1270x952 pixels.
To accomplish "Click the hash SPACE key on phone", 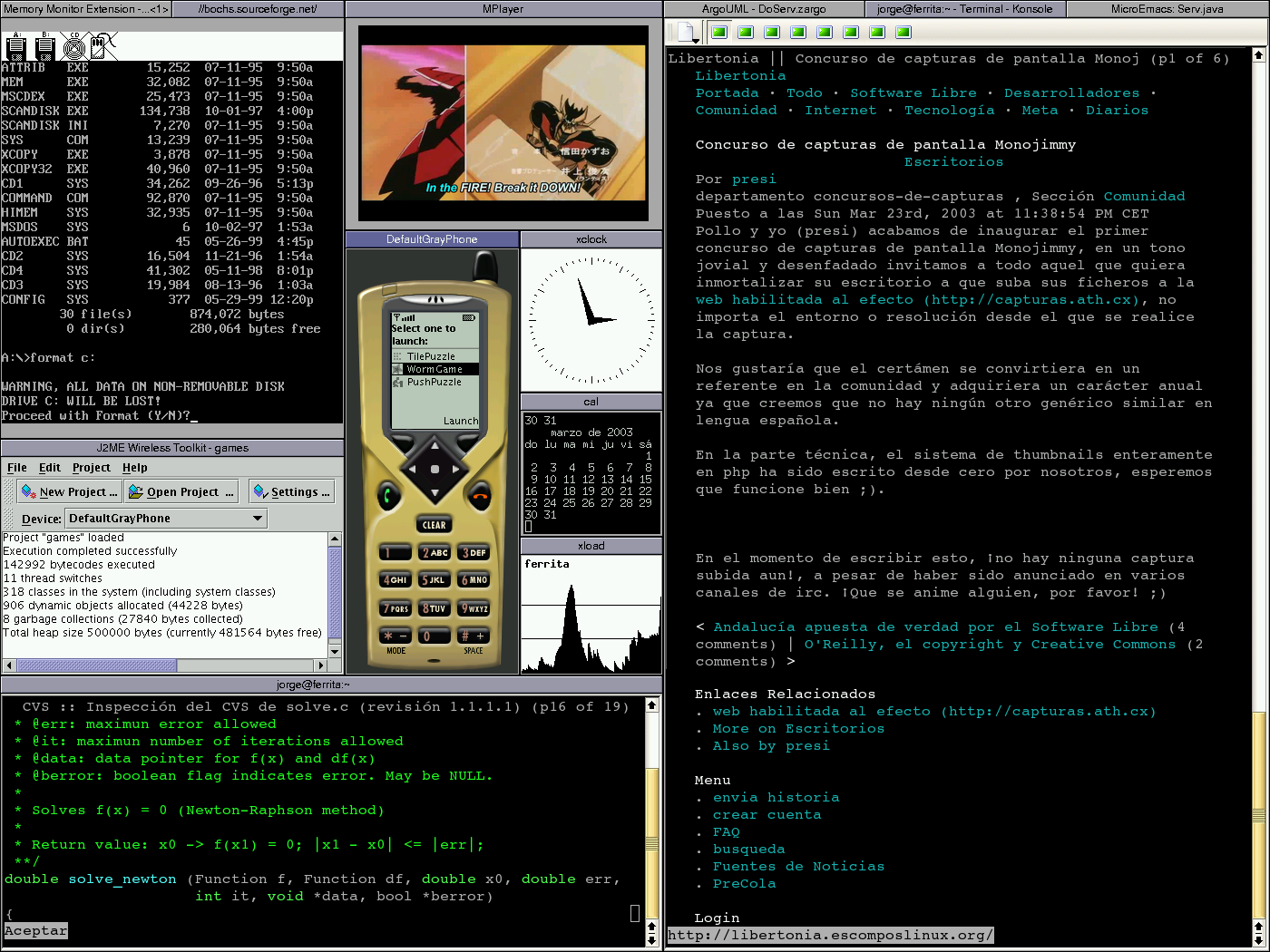I will 474,636.
